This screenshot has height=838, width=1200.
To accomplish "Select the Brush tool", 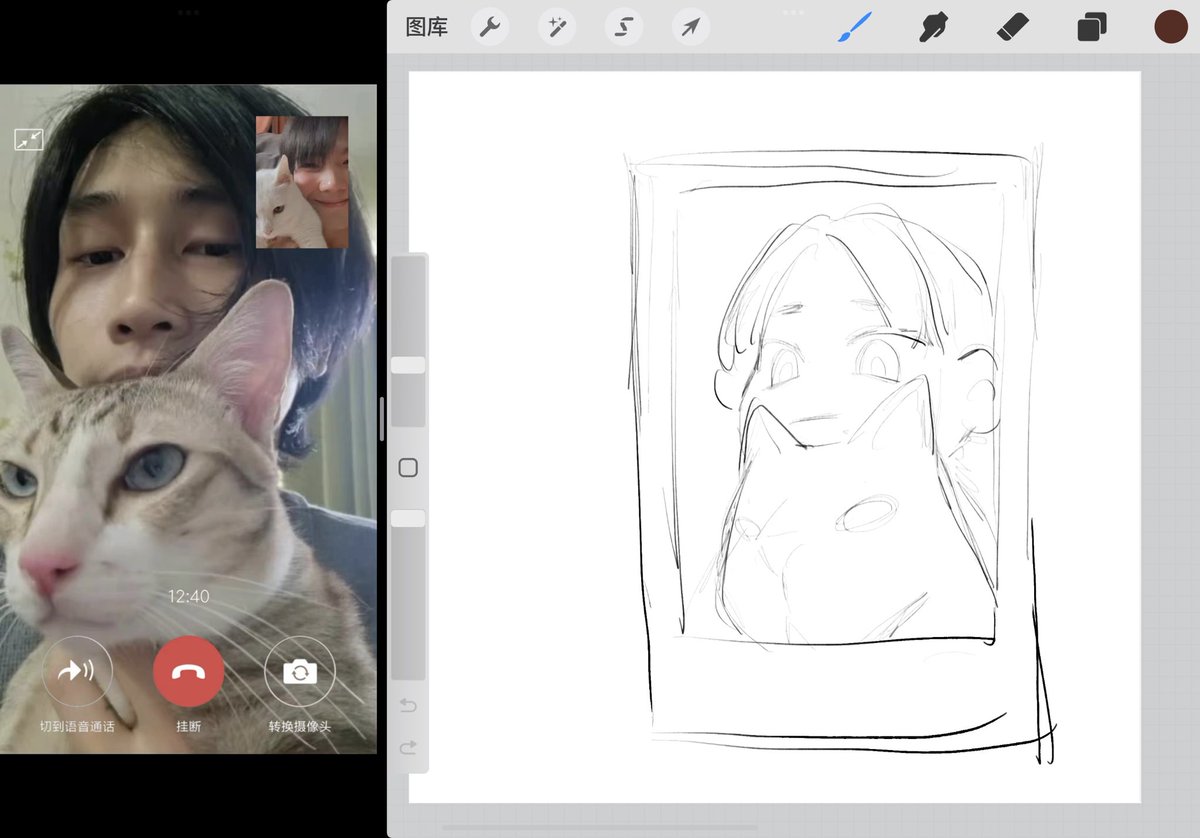I will point(855,27).
